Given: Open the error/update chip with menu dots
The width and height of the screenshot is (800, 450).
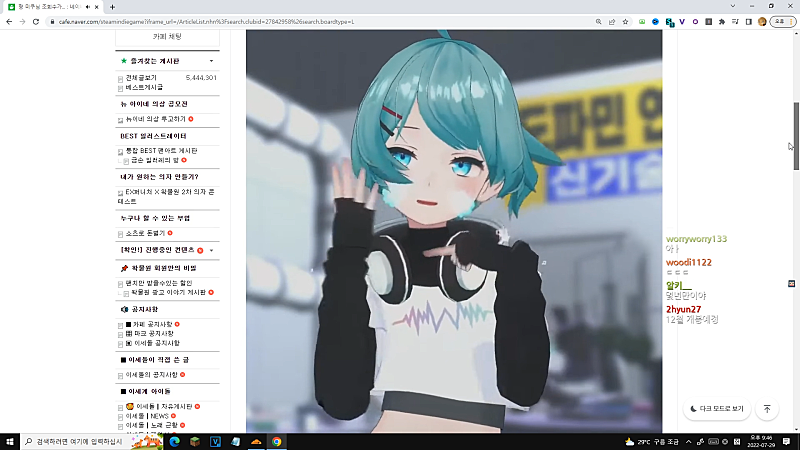Looking at the screenshot, I should point(783,22).
